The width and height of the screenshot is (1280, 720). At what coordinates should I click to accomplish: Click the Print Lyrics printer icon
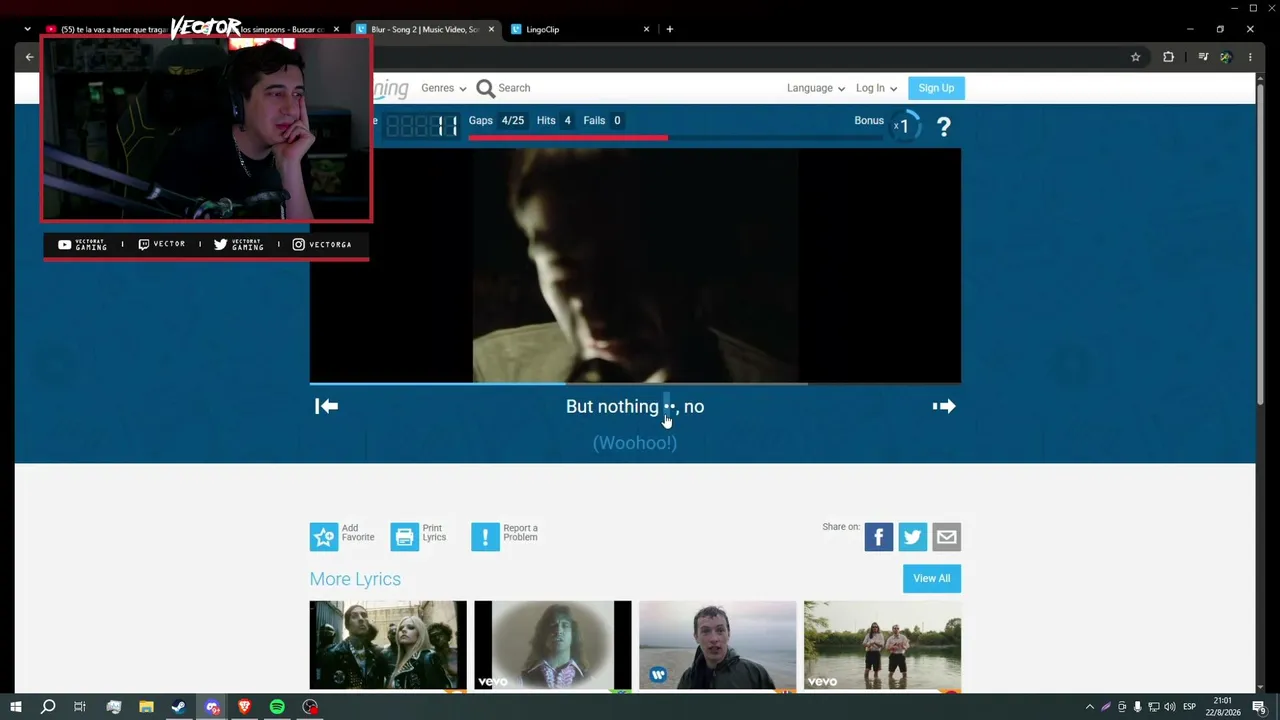coord(405,537)
